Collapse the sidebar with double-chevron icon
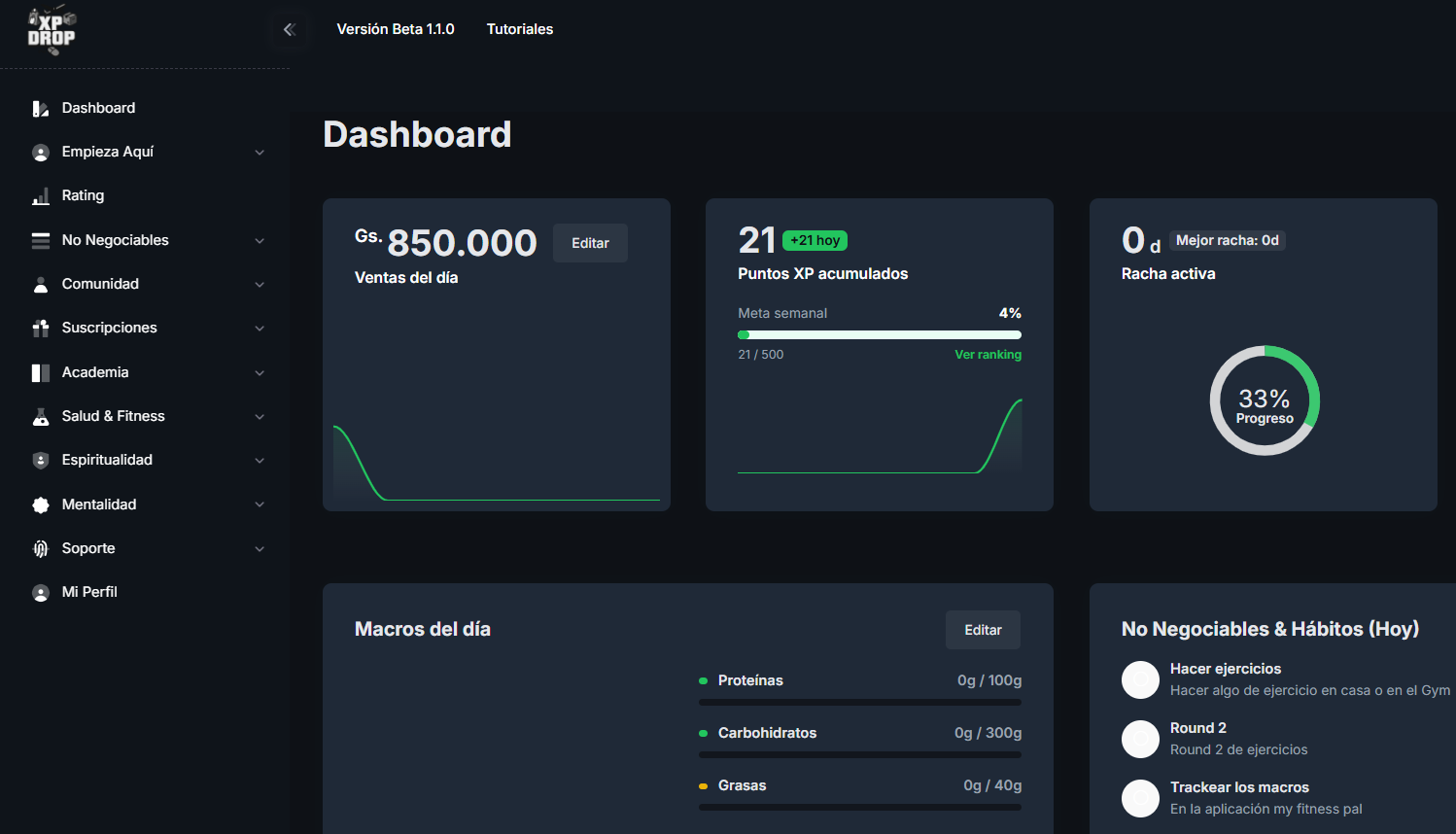The image size is (1456, 834). click(289, 29)
